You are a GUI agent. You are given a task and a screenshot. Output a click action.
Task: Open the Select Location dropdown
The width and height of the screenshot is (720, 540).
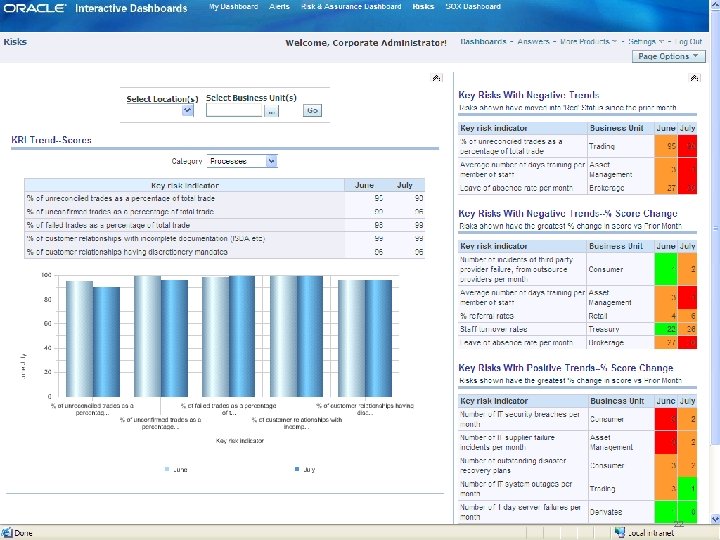[x=187, y=111]
